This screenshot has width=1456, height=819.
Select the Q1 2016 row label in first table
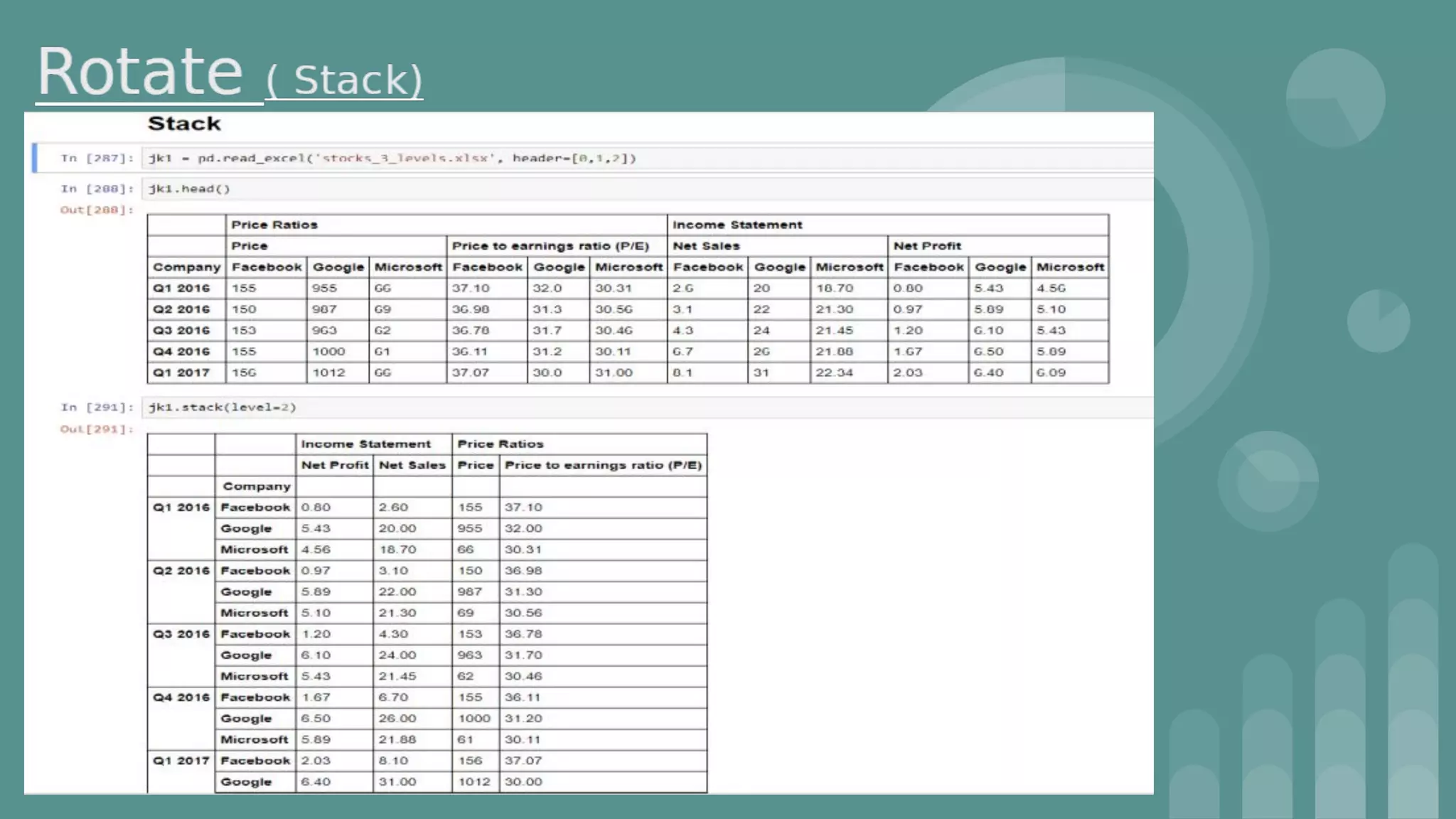tap(181, 288)
